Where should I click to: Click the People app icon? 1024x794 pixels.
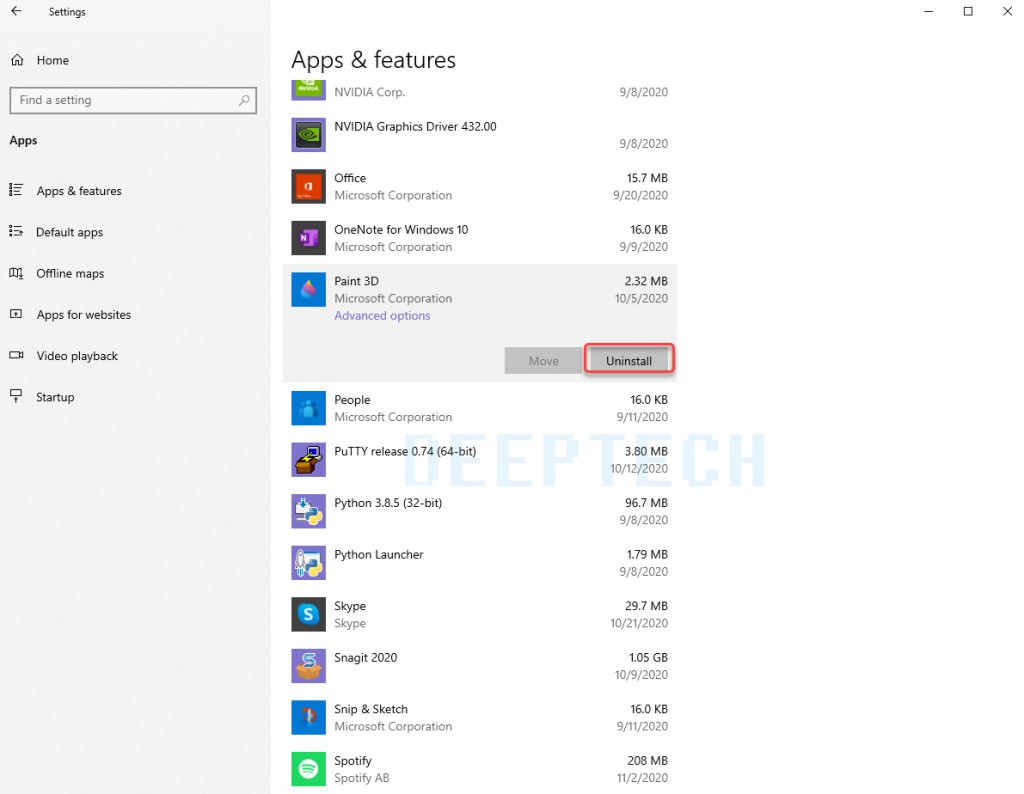click(308, 408)
